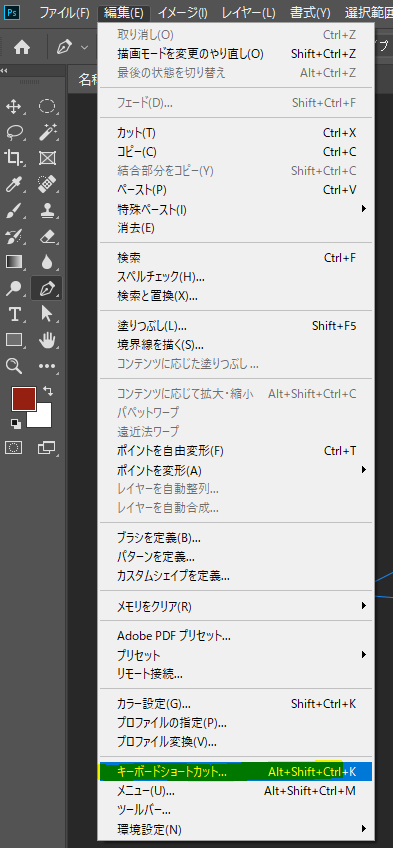Click the Photoshop Ps logo
This screenshot has height=848, width=393.
[12, 11]
